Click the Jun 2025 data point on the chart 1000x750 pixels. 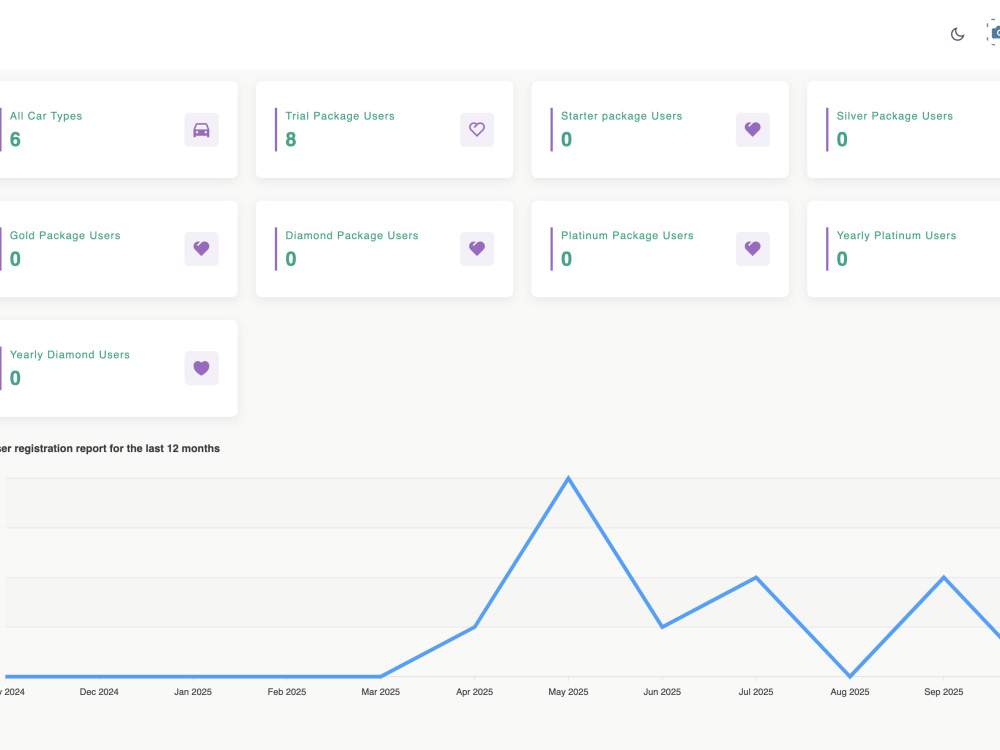click(x=663, y=627)
